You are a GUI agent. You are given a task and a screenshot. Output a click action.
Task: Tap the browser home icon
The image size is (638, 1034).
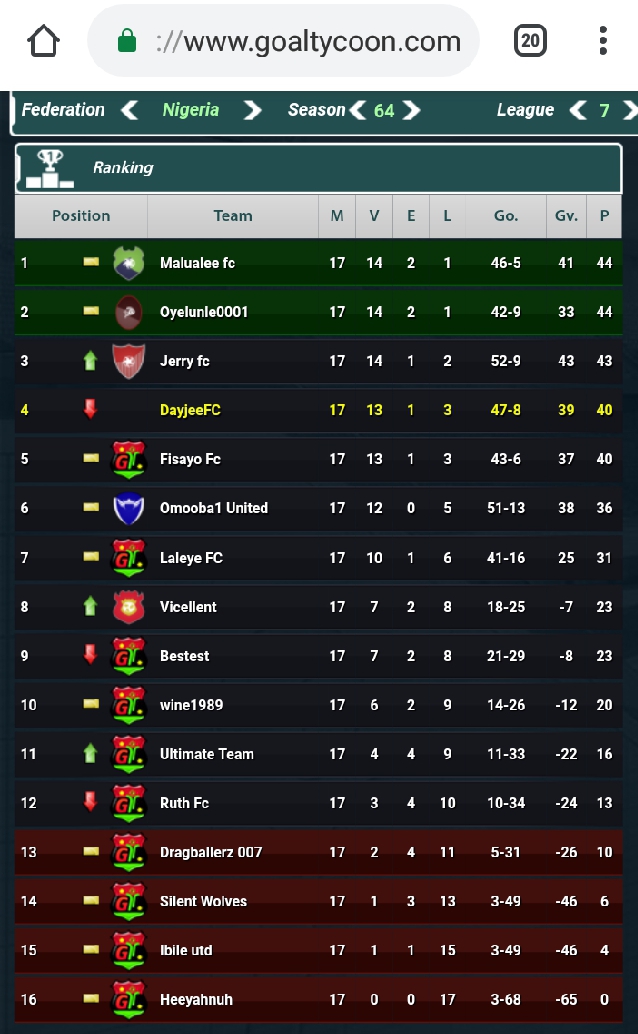pyautogui.click(x=44, y=41)
